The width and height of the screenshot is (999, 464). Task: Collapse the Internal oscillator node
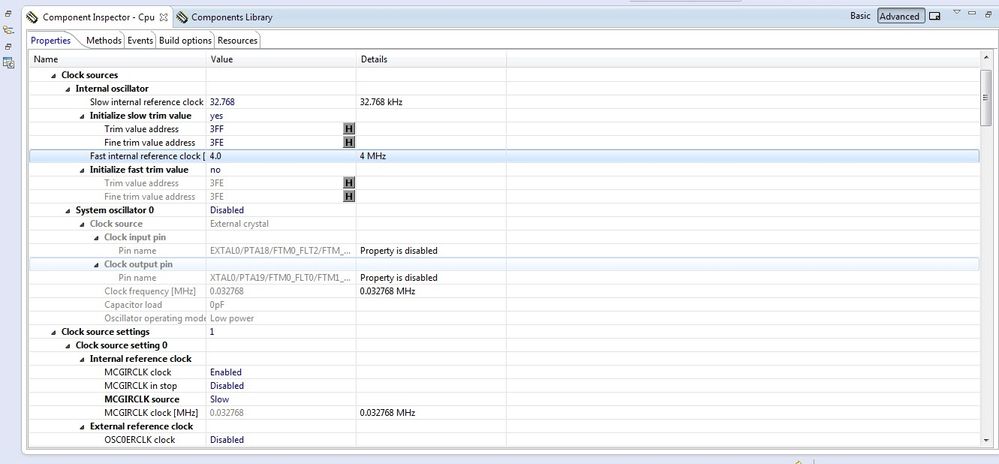coord(68,89)
